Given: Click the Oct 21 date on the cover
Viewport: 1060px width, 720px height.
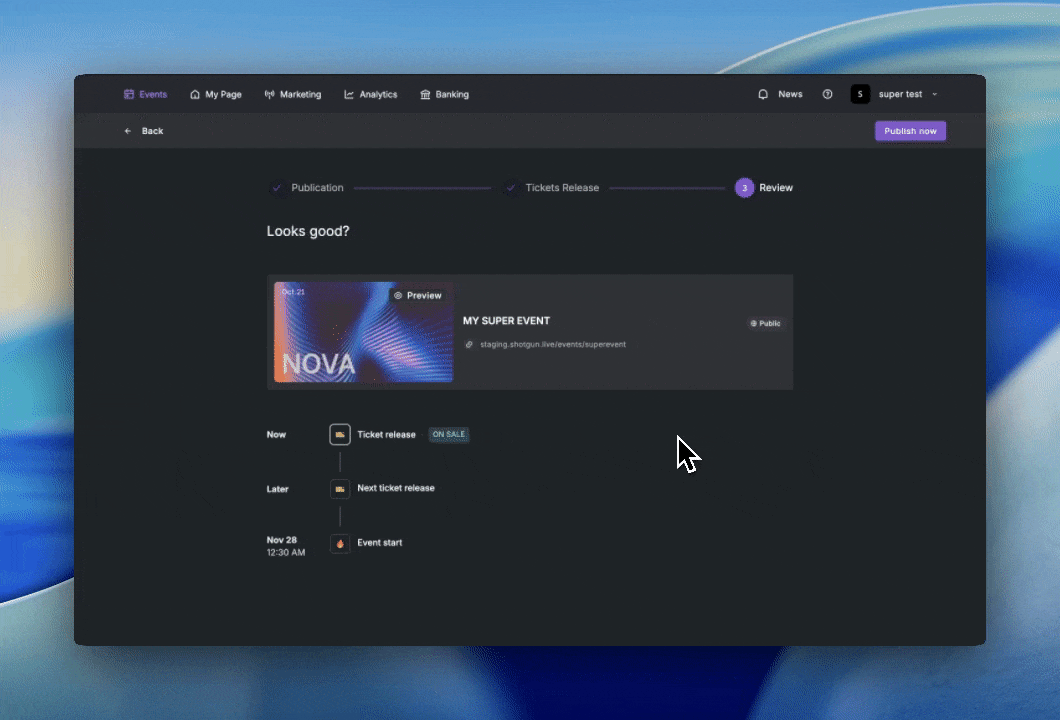Looking at the screenshot, I should 293,292.
